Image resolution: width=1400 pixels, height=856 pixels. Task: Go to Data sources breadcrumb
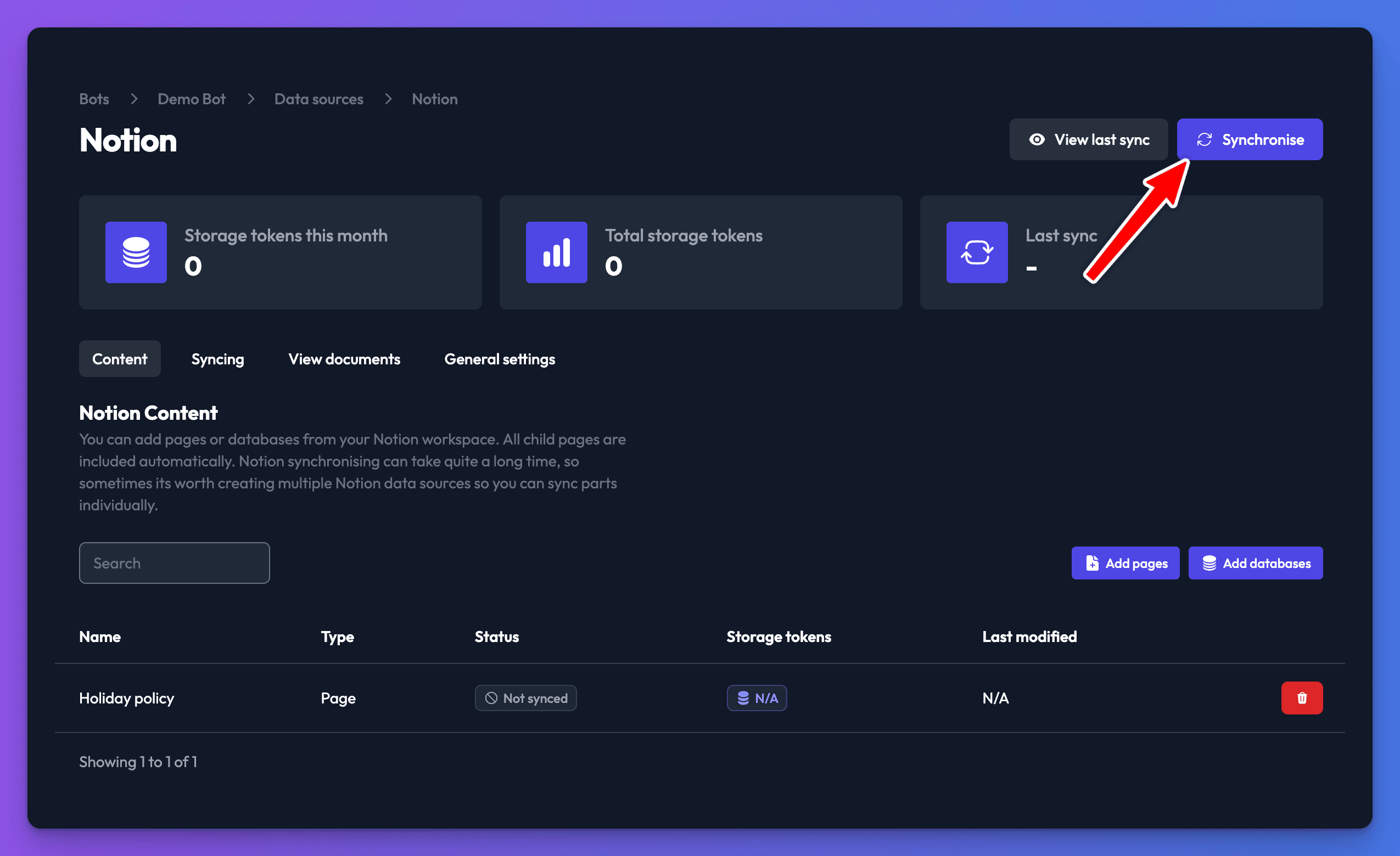(319, 99)
